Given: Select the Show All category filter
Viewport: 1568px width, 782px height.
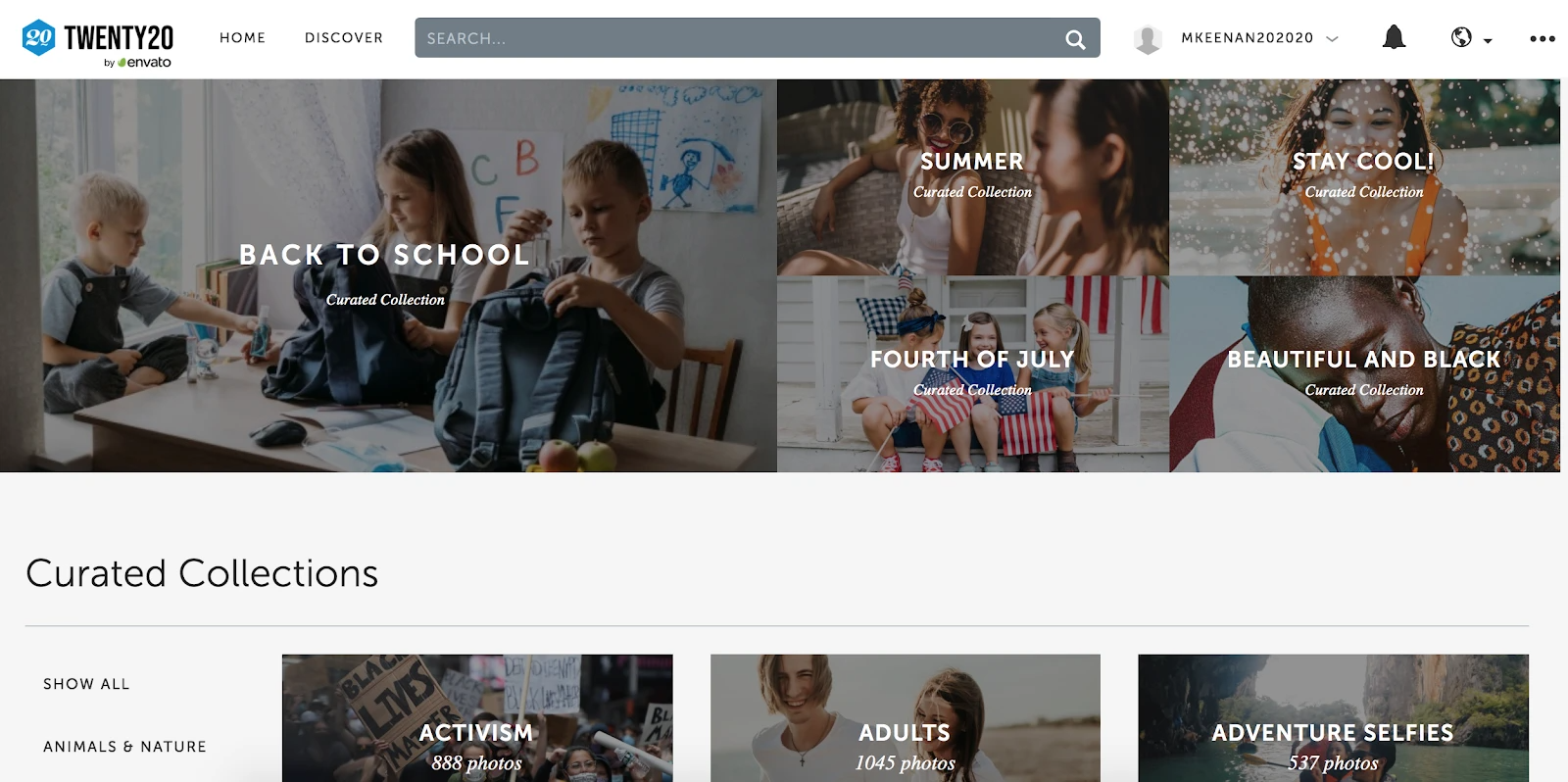Looking at the screenshot, I should (86, 684).
